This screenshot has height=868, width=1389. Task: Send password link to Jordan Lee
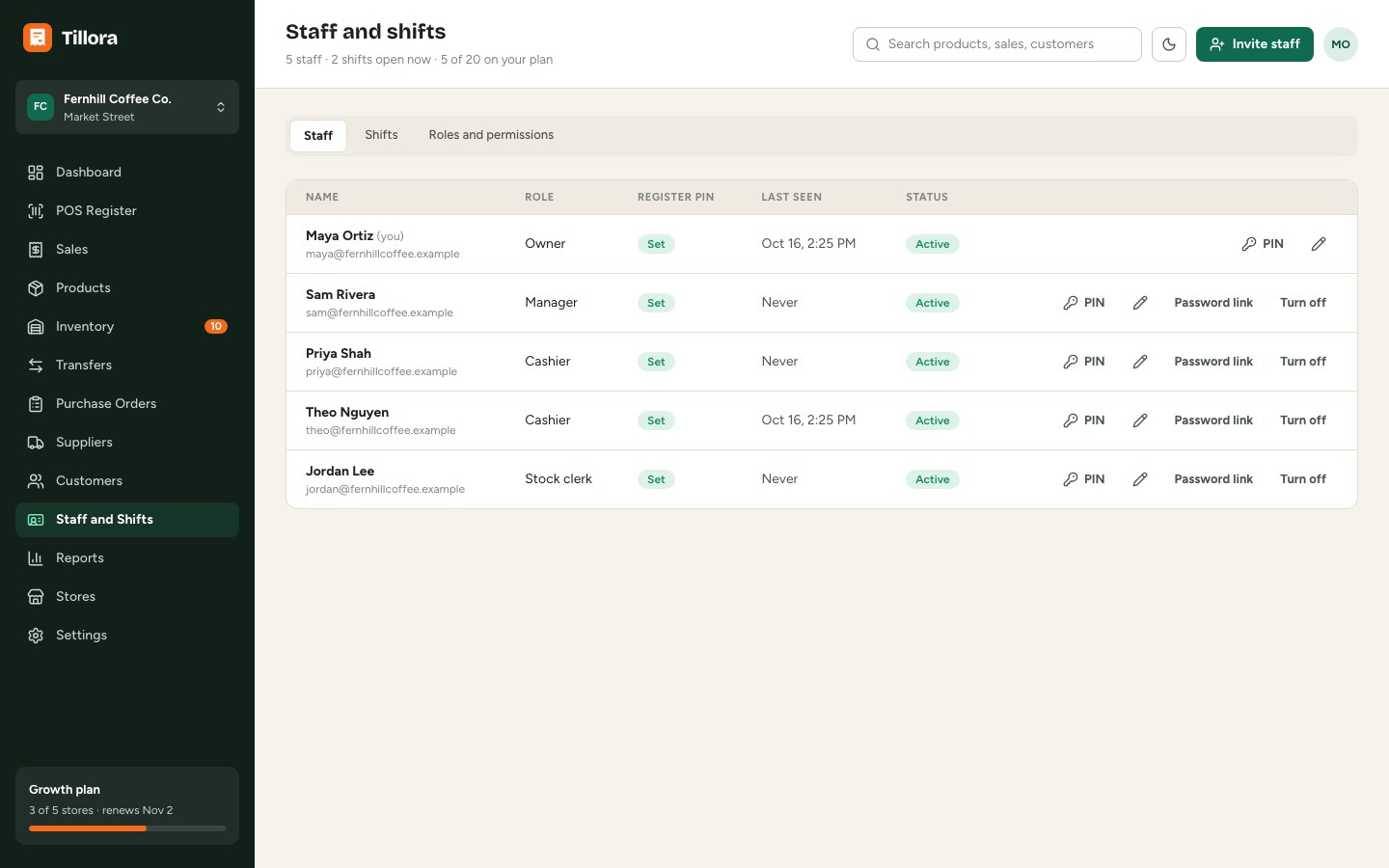[1213, 479]
